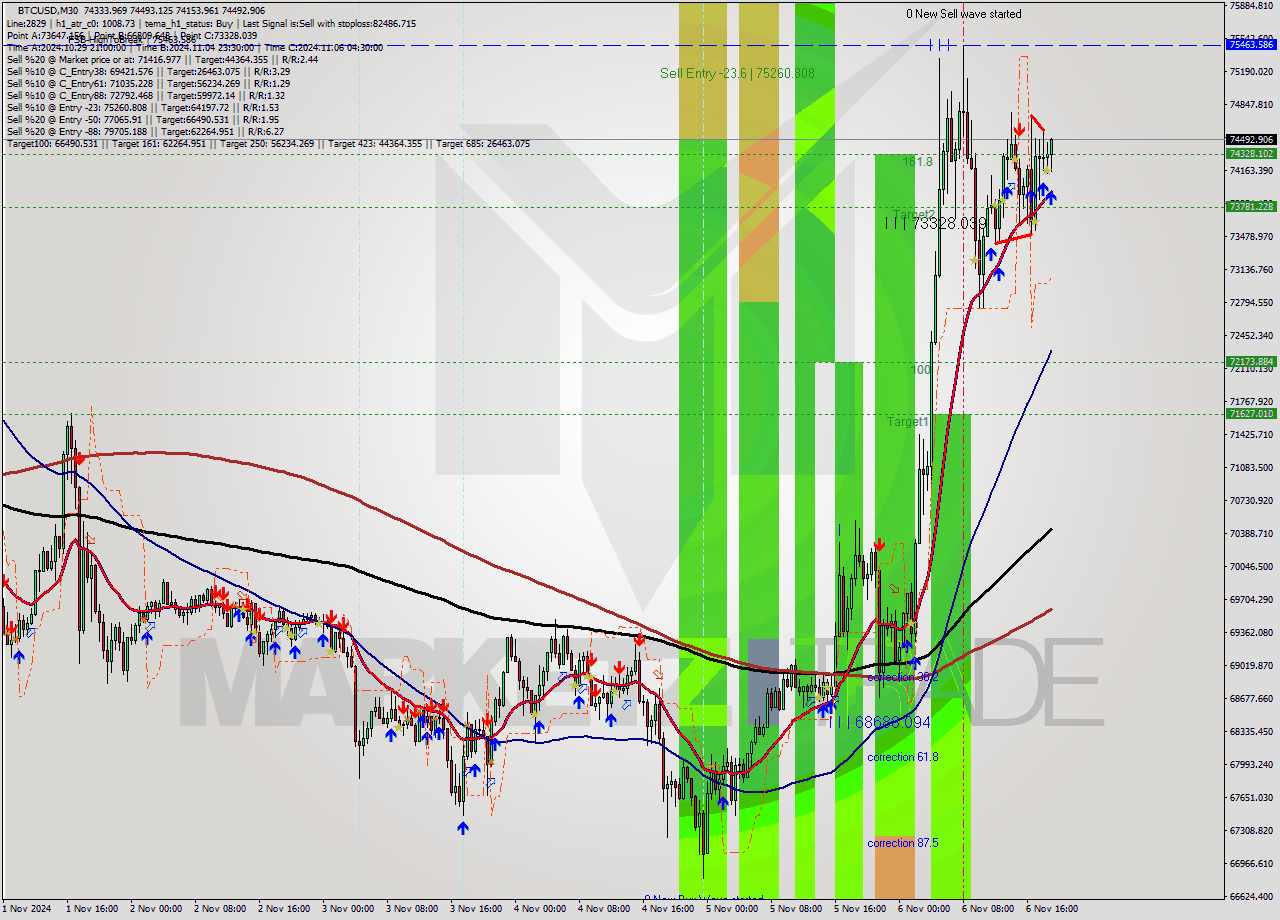Viewport: 1280px width, 920px height.
Task: Click the current price tag 74492.906
Action: click(1251, 140)
